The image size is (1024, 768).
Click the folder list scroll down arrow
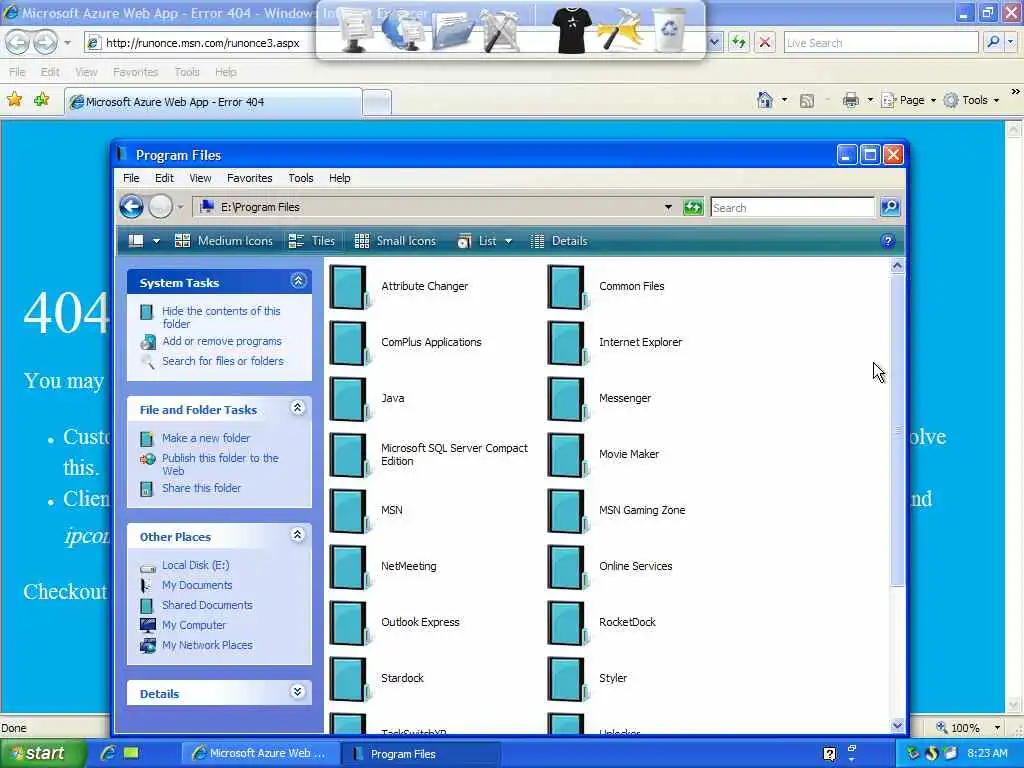[897, 725]
